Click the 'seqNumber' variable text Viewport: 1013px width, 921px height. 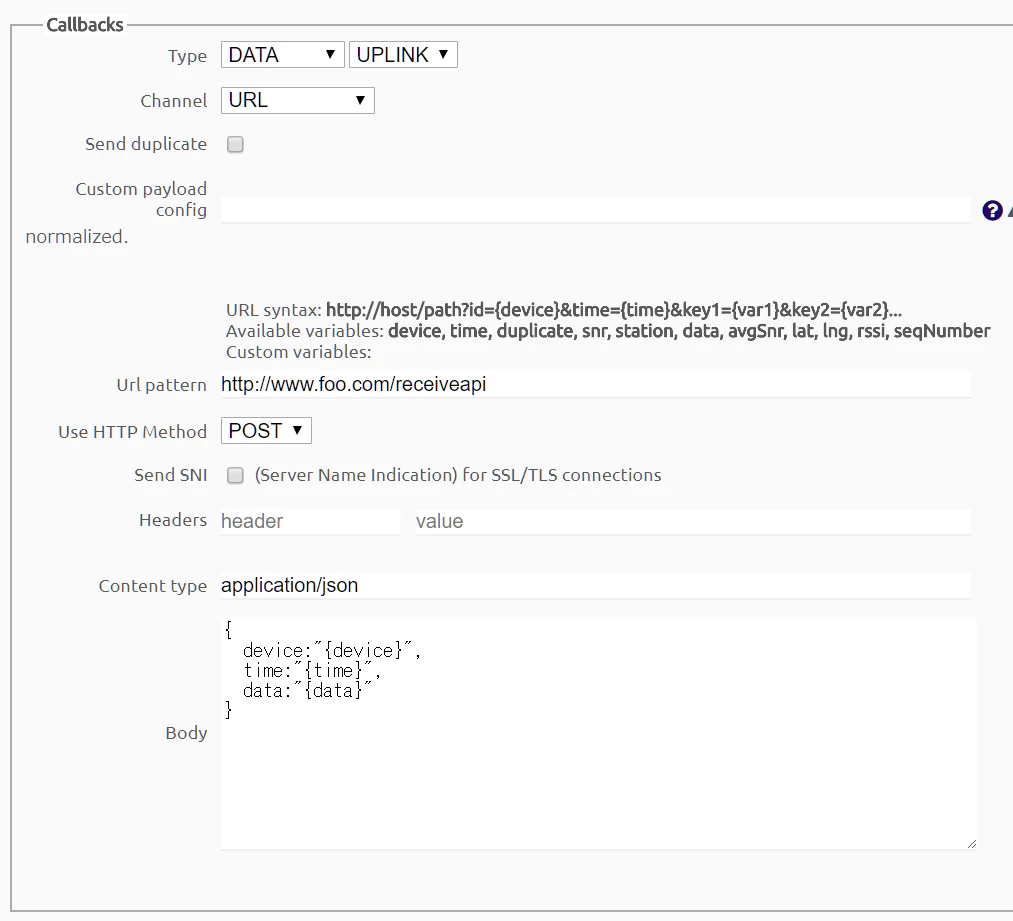coord(942,331)
